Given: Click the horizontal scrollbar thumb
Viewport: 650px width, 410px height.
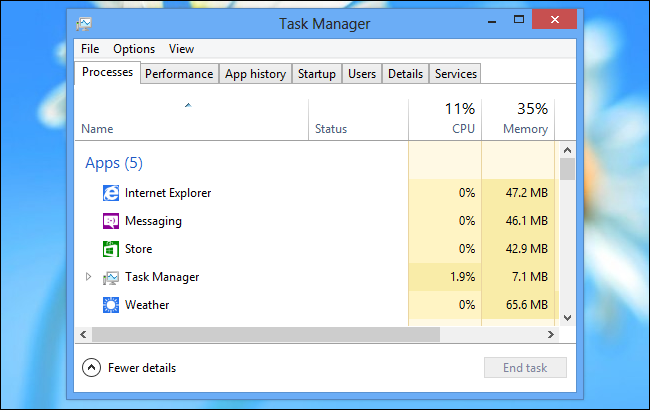Looking at the screenshot, I should click(x=266, y=335).
